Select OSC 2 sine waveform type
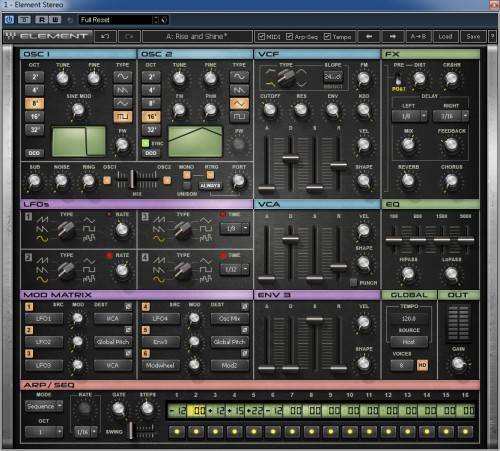 pos(239,77)
